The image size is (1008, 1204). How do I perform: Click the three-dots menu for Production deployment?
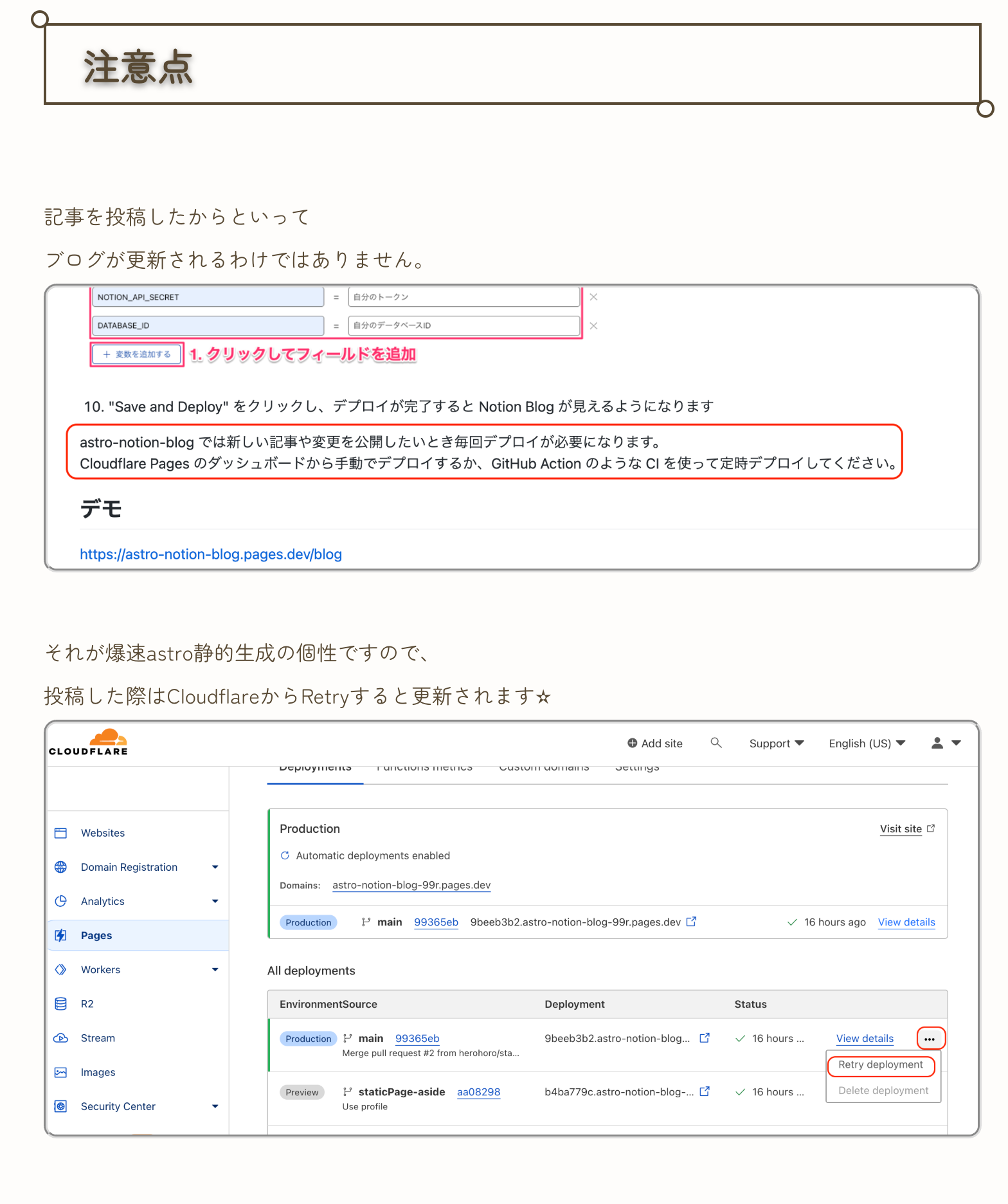930,1039
